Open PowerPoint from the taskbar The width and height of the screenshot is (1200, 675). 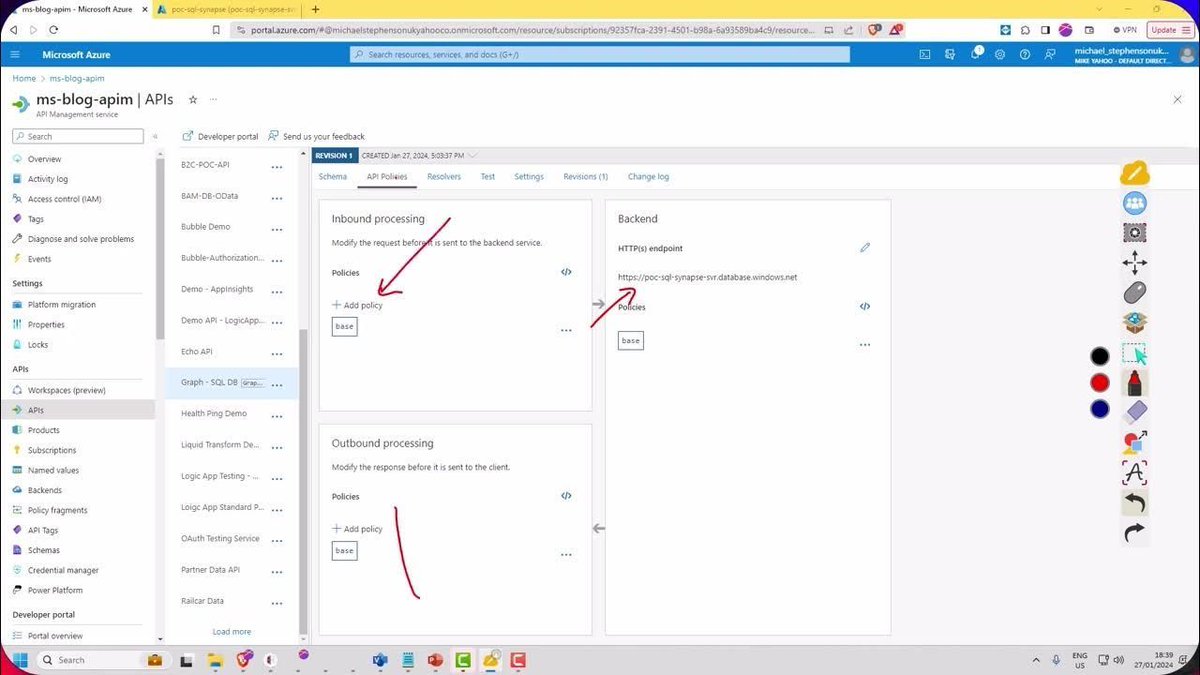click(x=435, y=660)
